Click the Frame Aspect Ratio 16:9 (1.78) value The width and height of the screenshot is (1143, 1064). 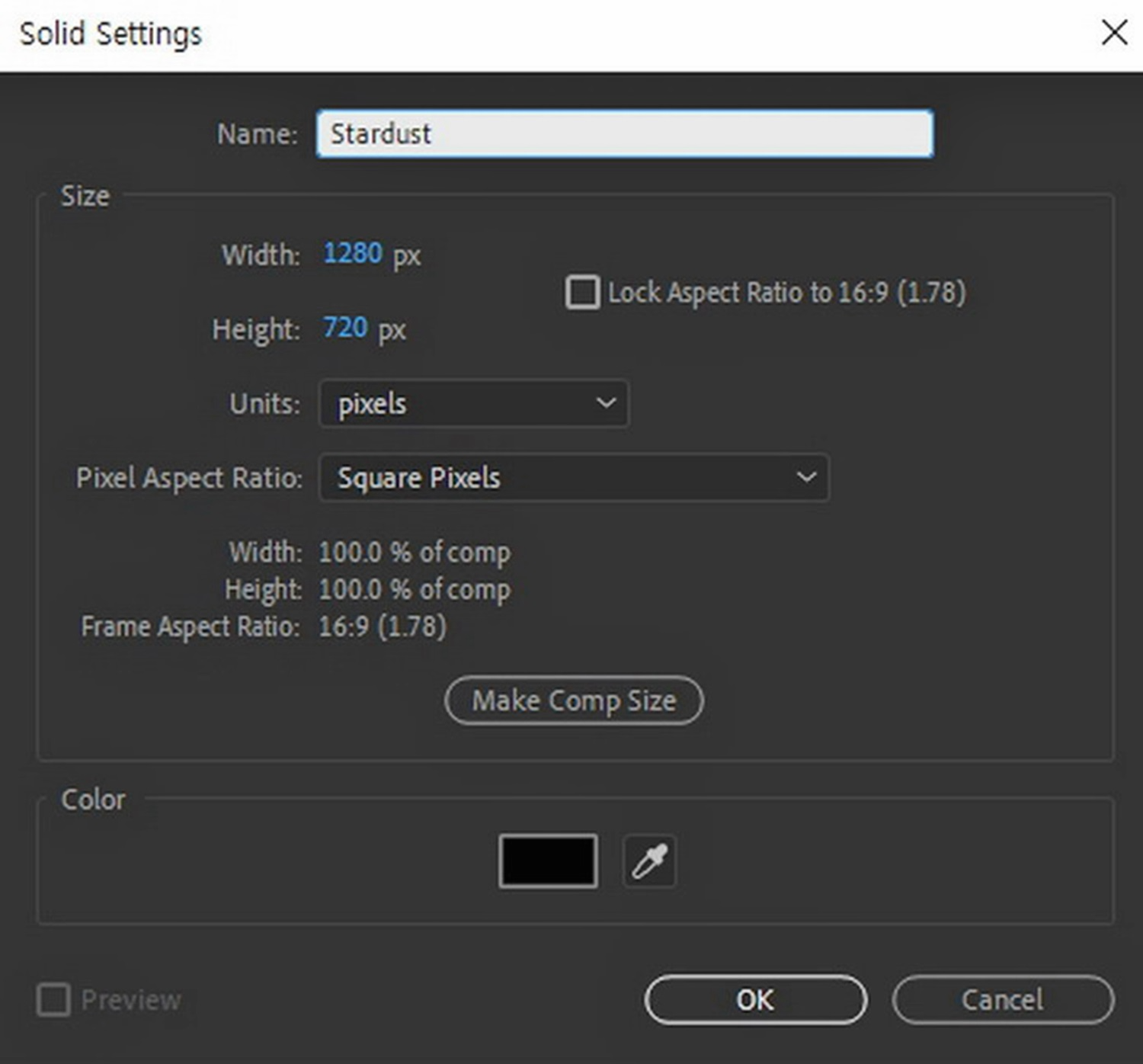382,627
